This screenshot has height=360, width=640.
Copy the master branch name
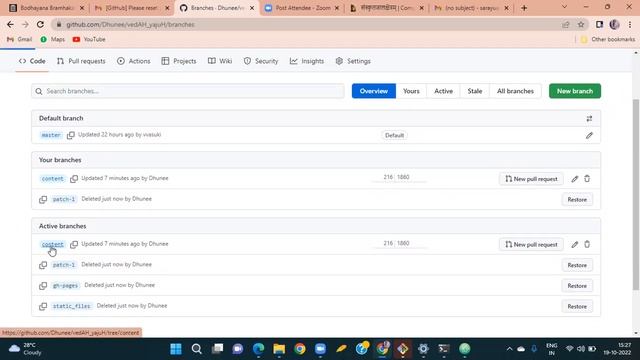(71, 135)
